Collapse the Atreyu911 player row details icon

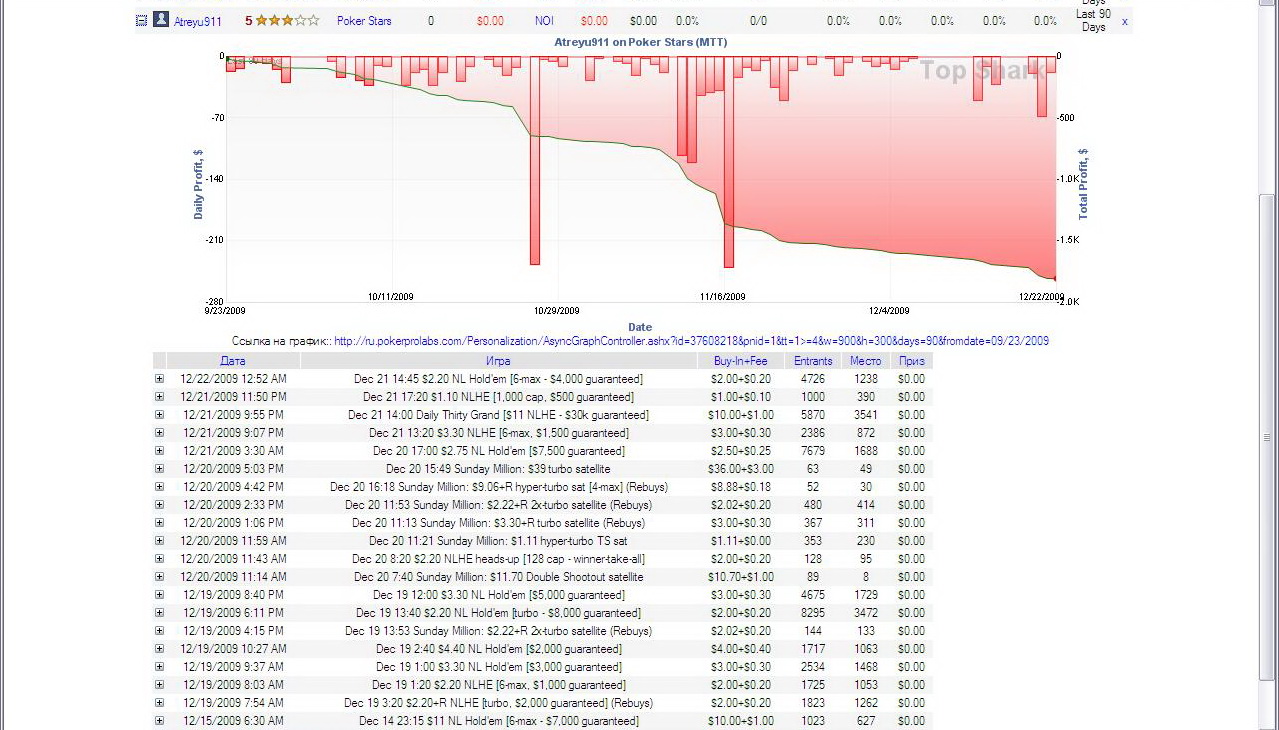click(141, 20)
